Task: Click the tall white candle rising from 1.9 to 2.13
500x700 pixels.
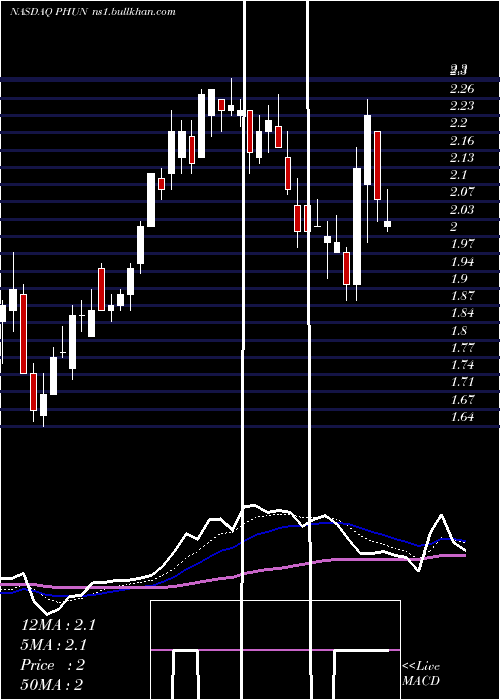Action: [357, 226]
